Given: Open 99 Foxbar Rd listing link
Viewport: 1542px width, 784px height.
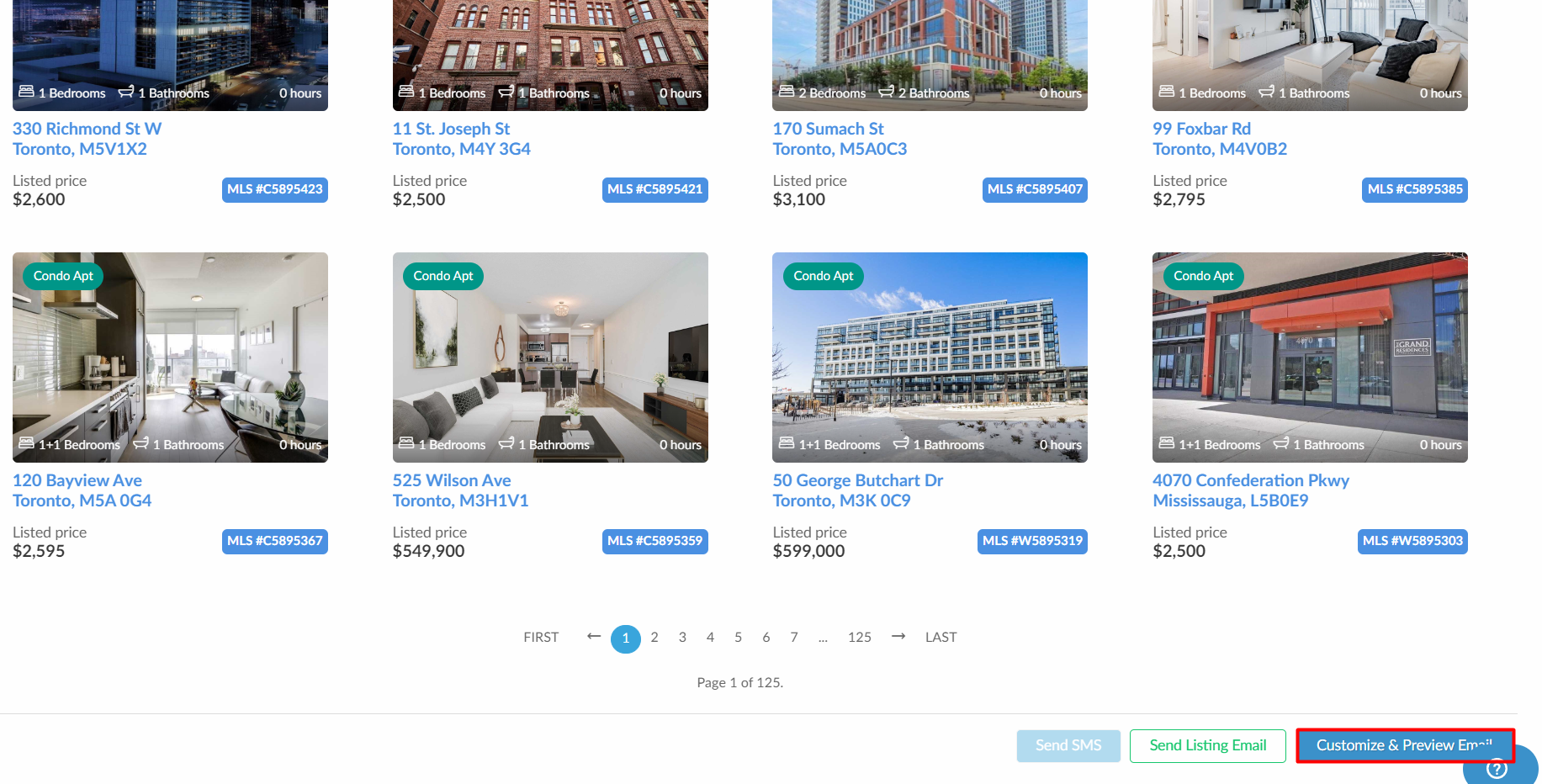Looking at the screenshot, I should 1220,139.
